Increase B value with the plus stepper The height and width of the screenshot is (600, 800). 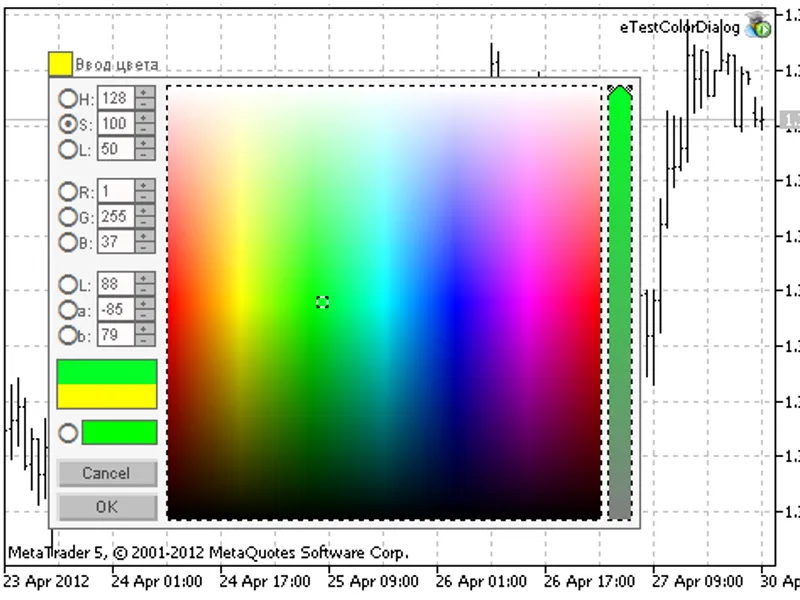(x=145, y=236)
